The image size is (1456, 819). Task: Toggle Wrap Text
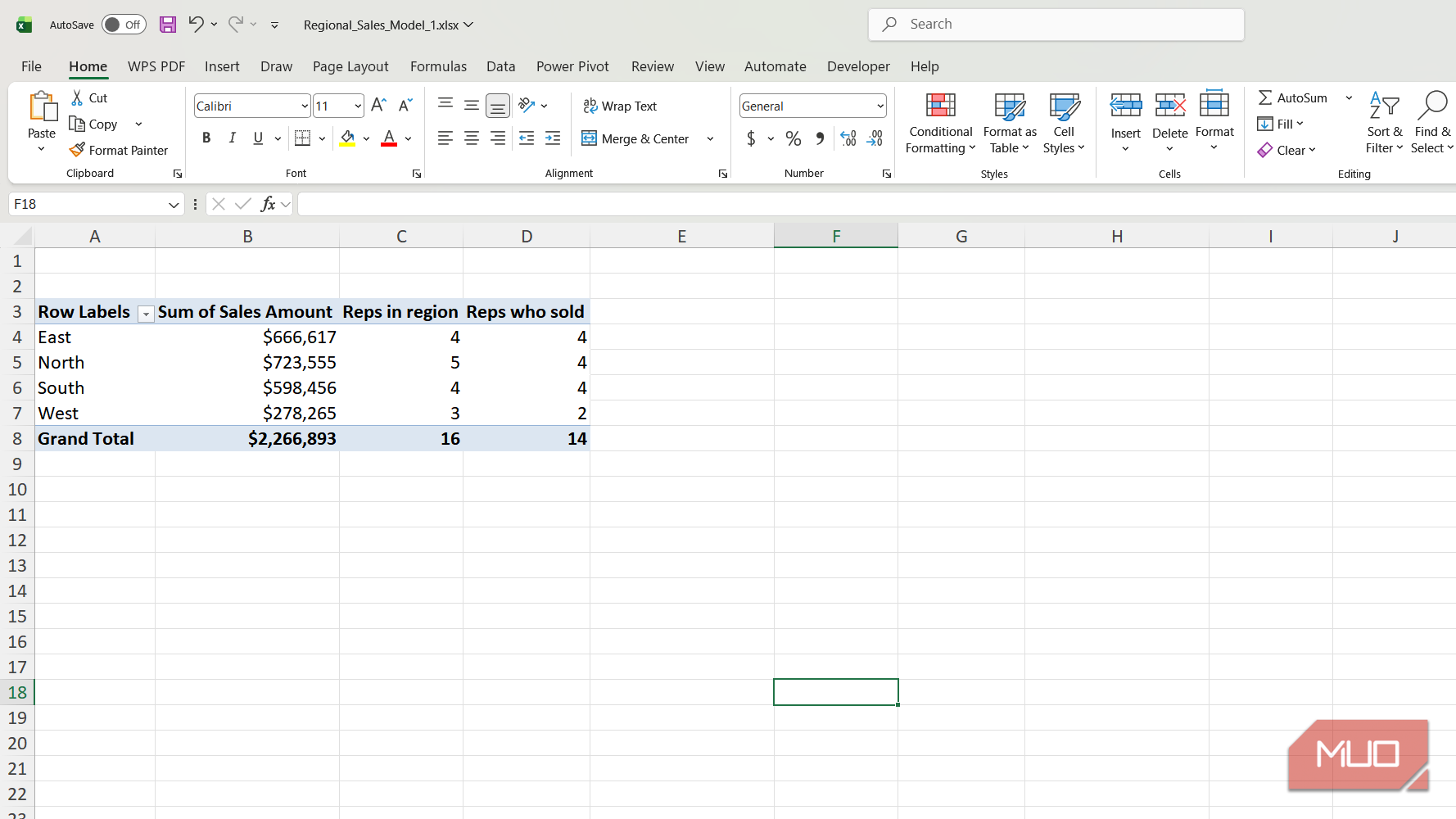(x=619, y=106)
